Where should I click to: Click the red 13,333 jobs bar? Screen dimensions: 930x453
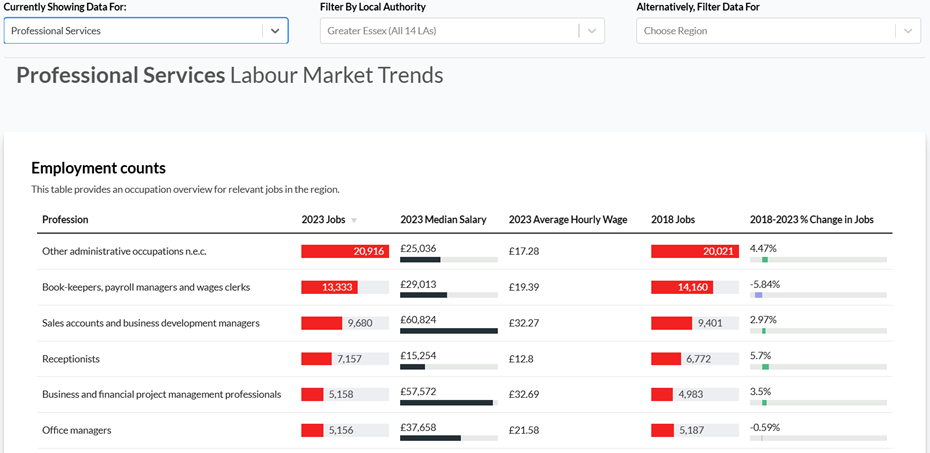tap(329, 287)
